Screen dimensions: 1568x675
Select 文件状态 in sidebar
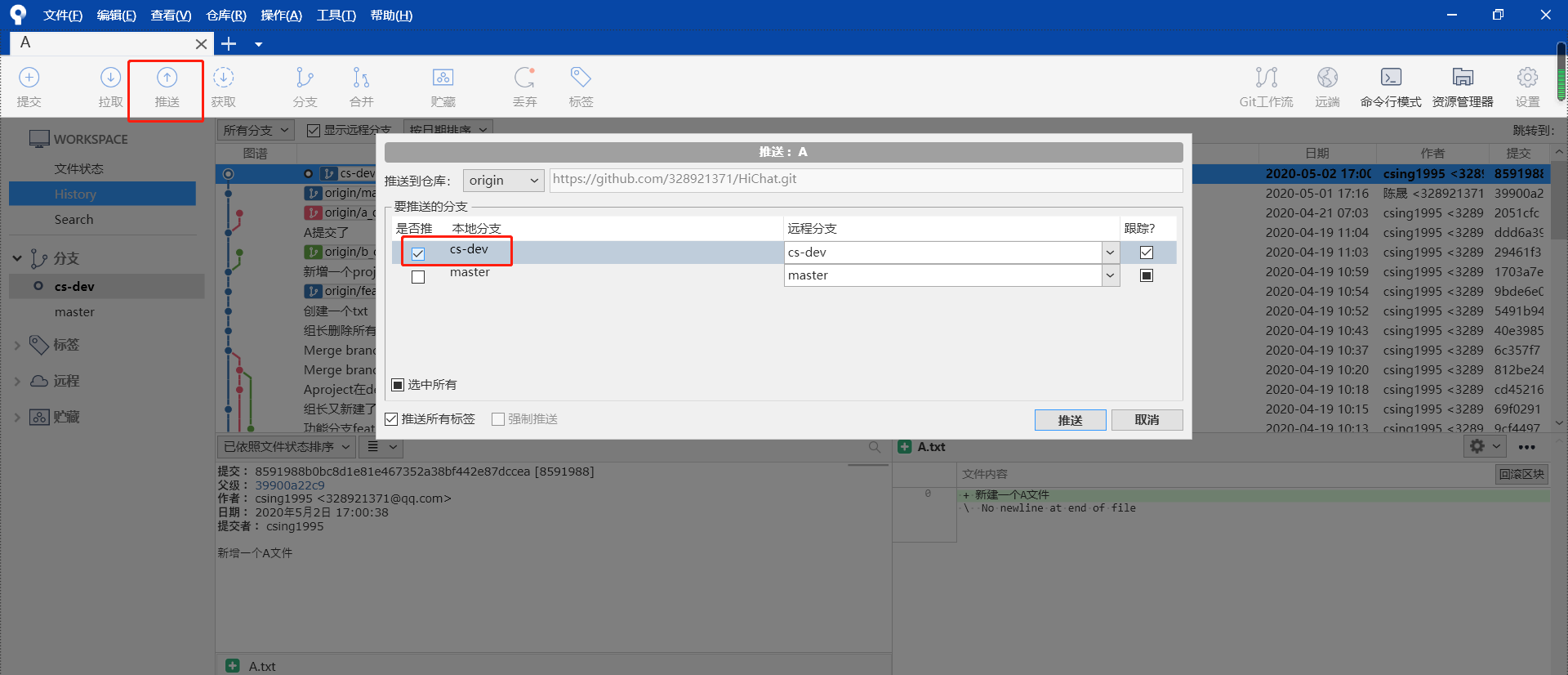point(79,168)
